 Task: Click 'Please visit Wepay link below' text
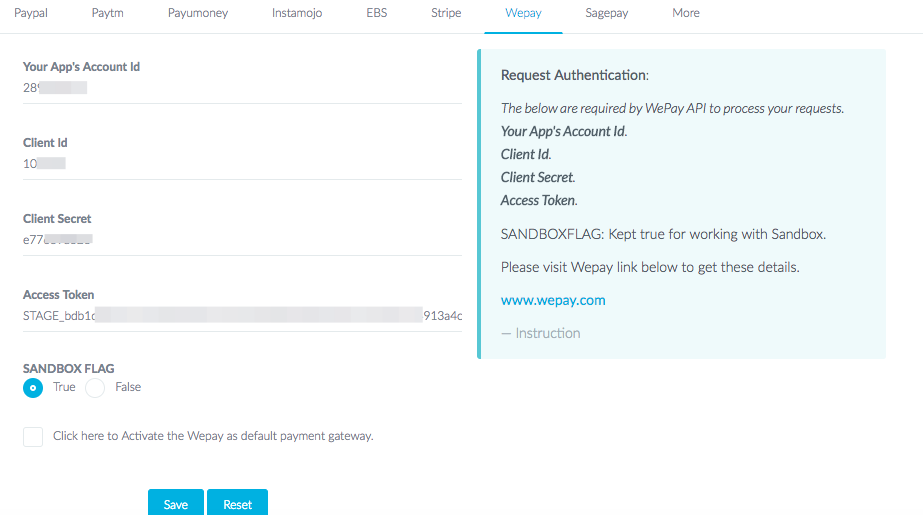650,267
